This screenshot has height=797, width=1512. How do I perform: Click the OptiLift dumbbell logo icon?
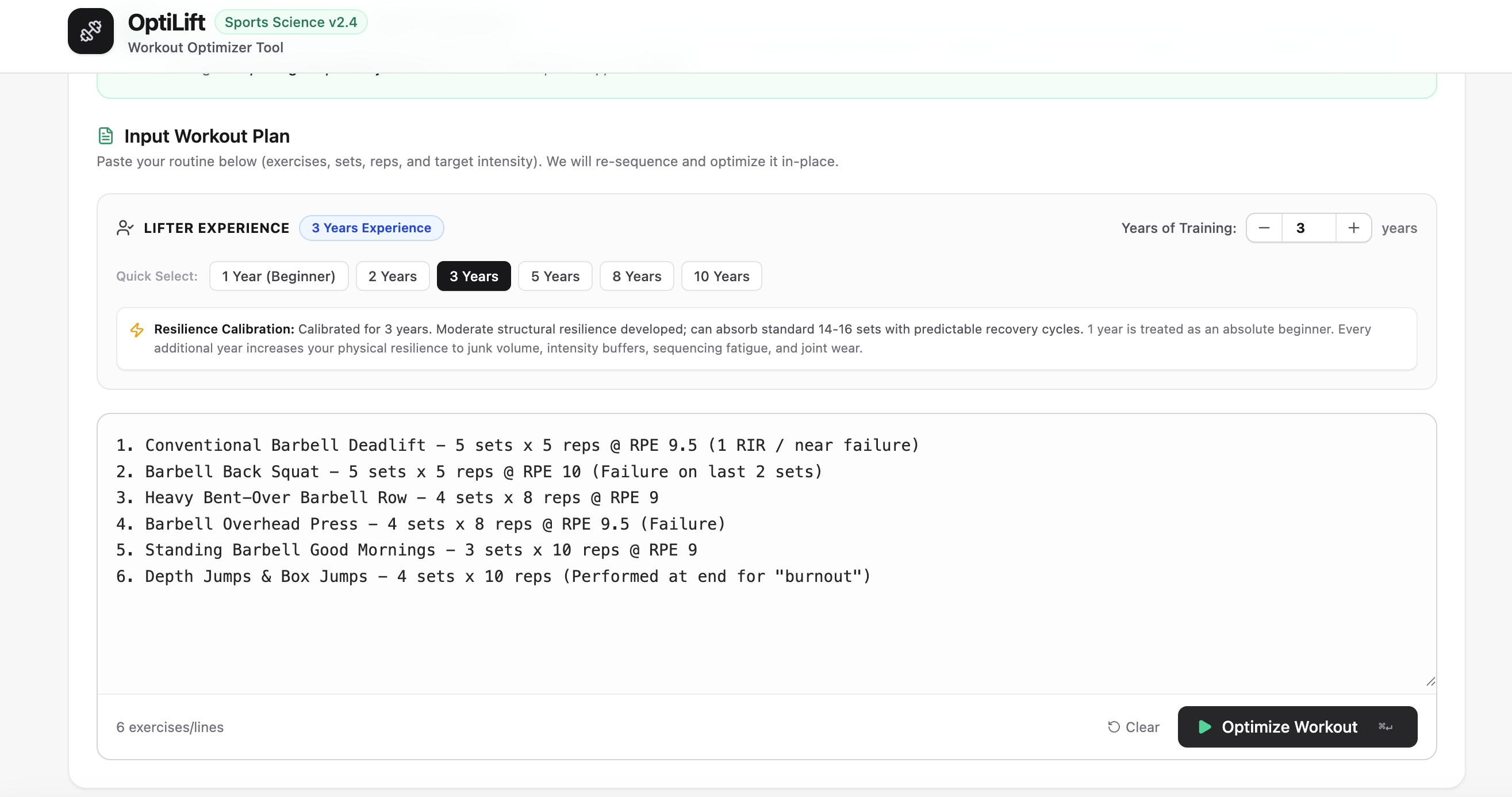[x=90, y=31]
